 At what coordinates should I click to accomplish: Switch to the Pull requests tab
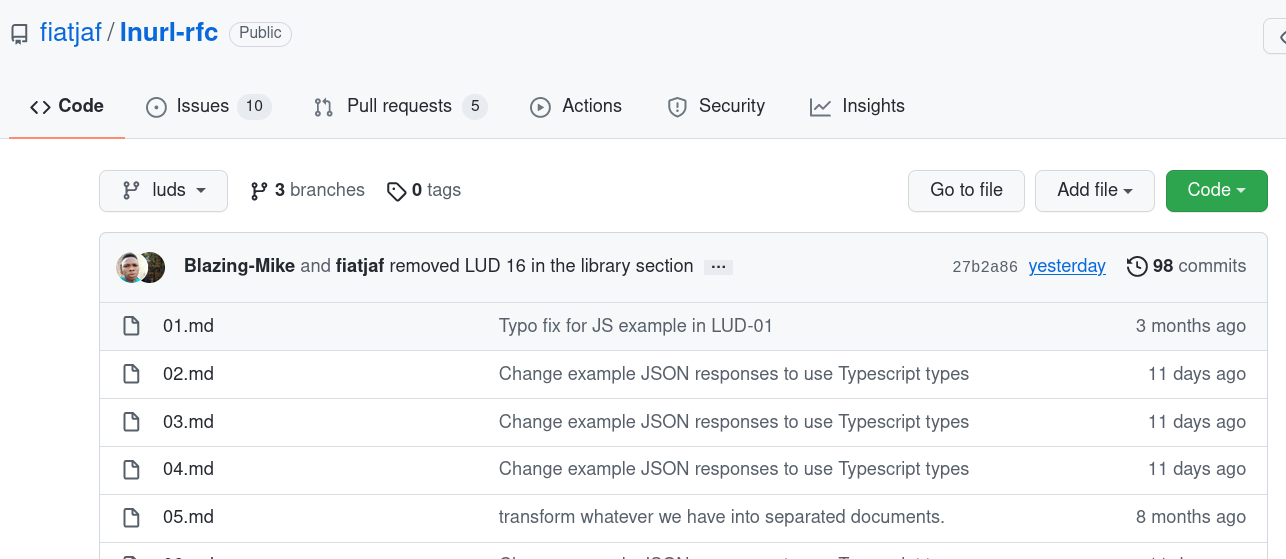tap(400, 107)
